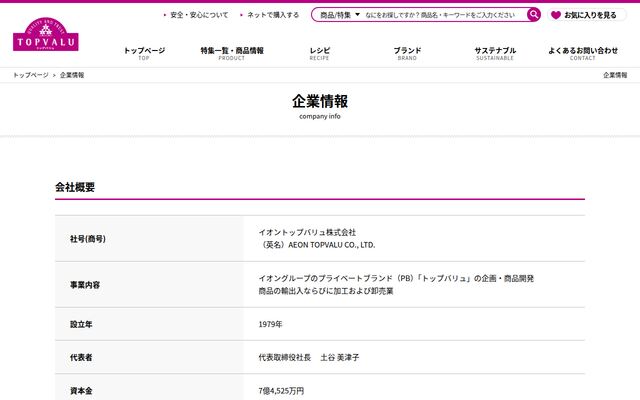
Task: Click イオントップバリュ株式会社 company name text
Action: [x=307, y=232]
